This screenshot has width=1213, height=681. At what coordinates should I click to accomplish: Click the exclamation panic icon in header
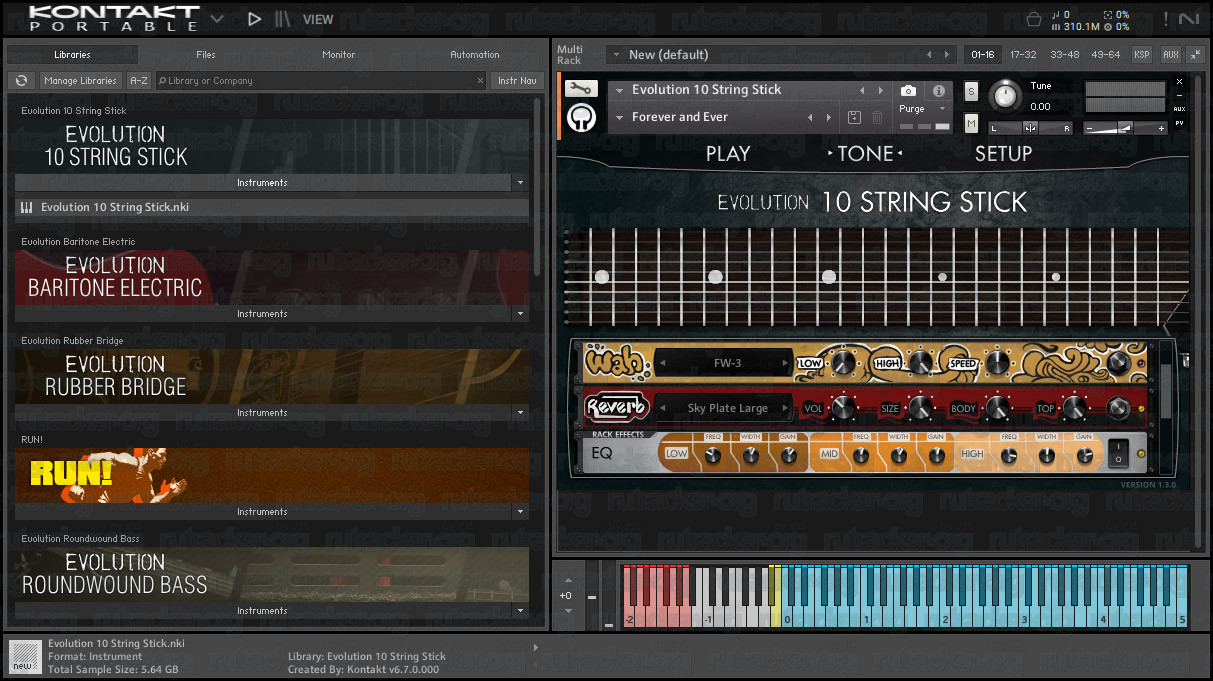[1165, 18]
